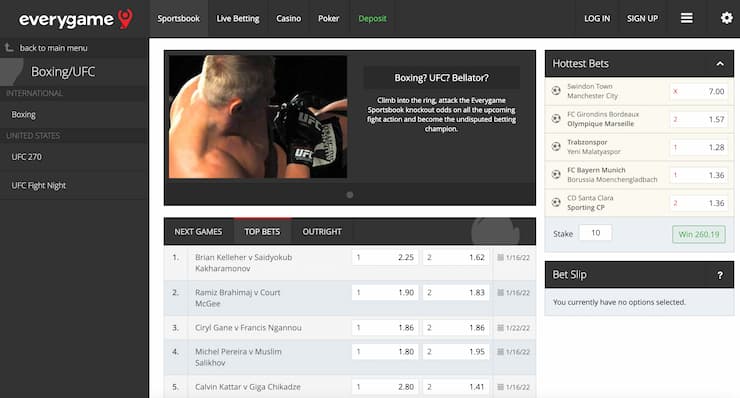The width and height of the screenshot is (740, 398).
Task: Bet on Ramiz Brahimaj at 1.90
Action: click(385, 293)
